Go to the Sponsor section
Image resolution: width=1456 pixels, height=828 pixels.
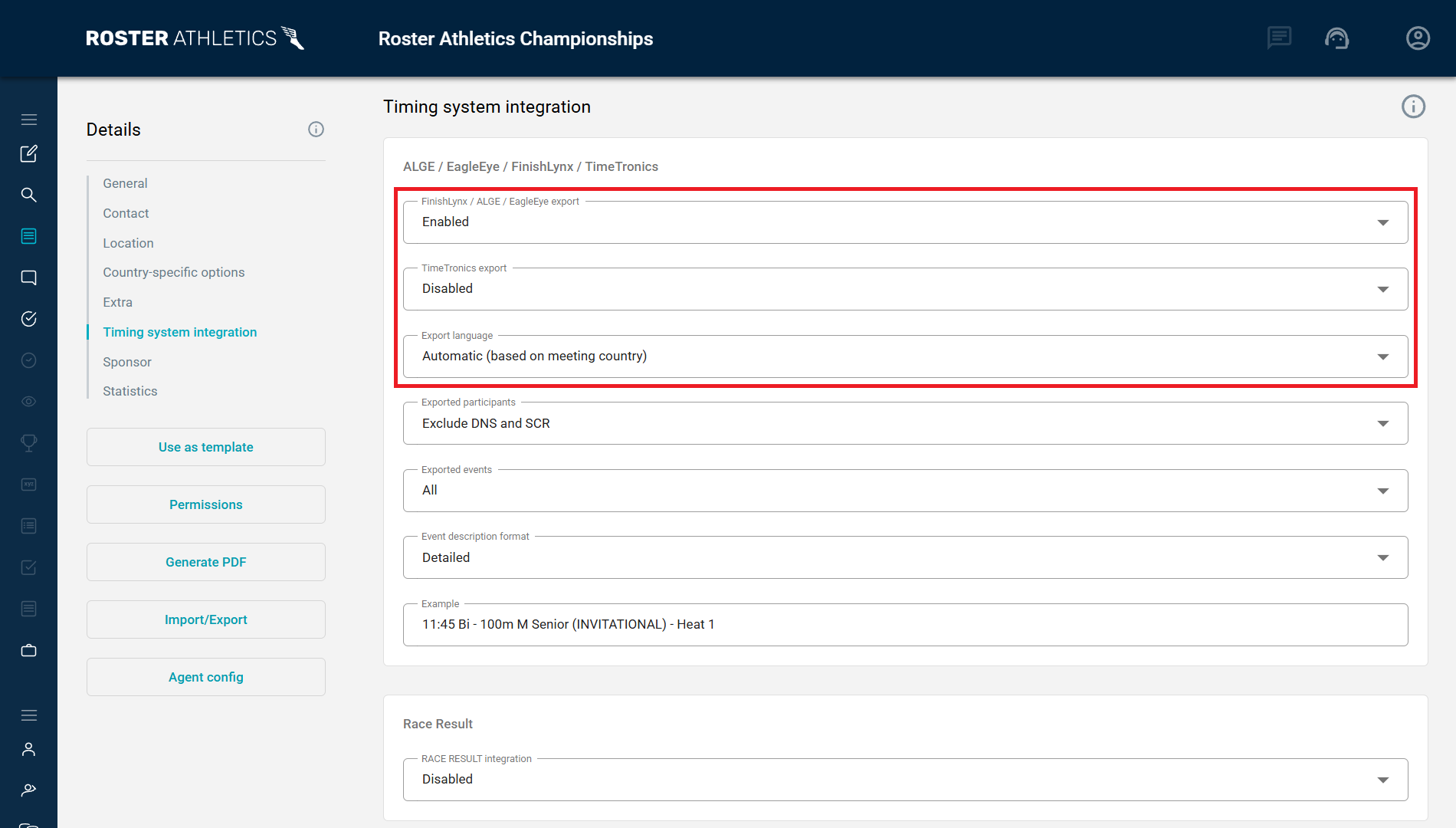(126, 362)
